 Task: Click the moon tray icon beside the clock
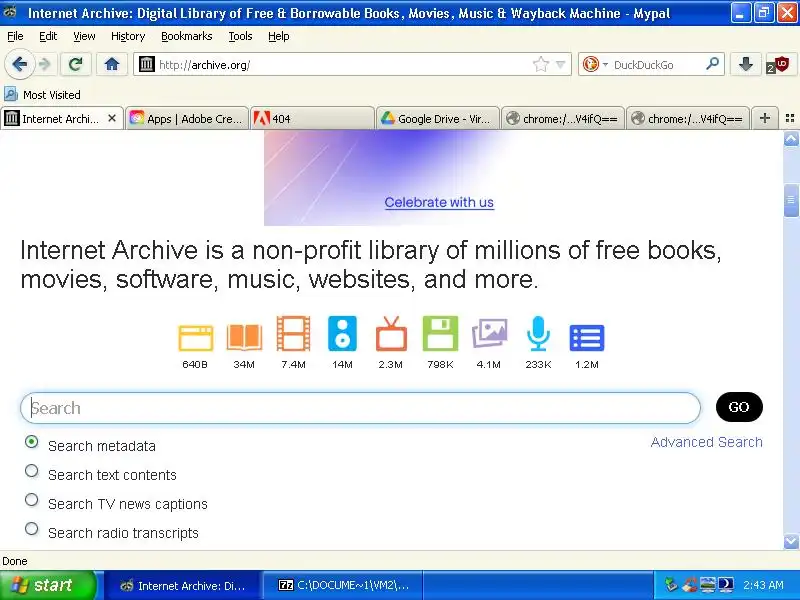coord(726,585)
